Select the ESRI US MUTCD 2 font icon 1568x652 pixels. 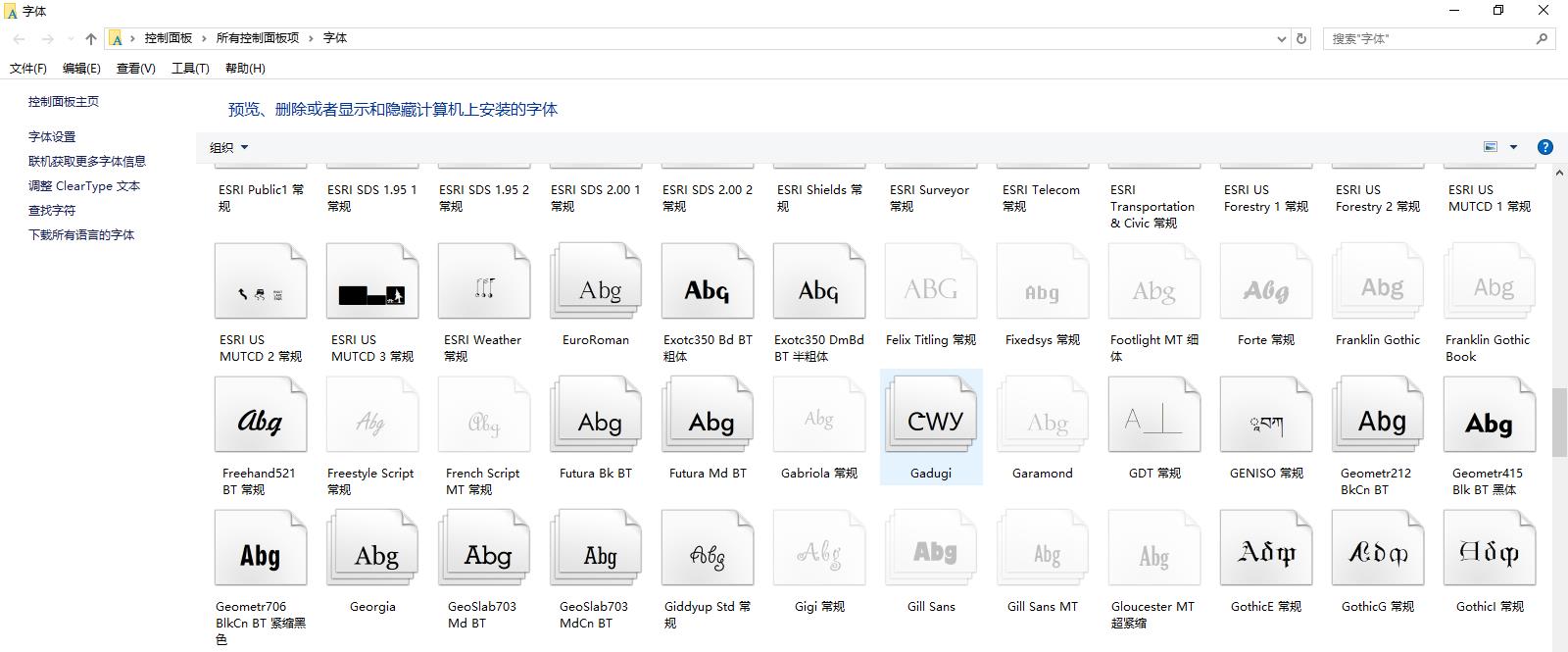coord(261,282)
